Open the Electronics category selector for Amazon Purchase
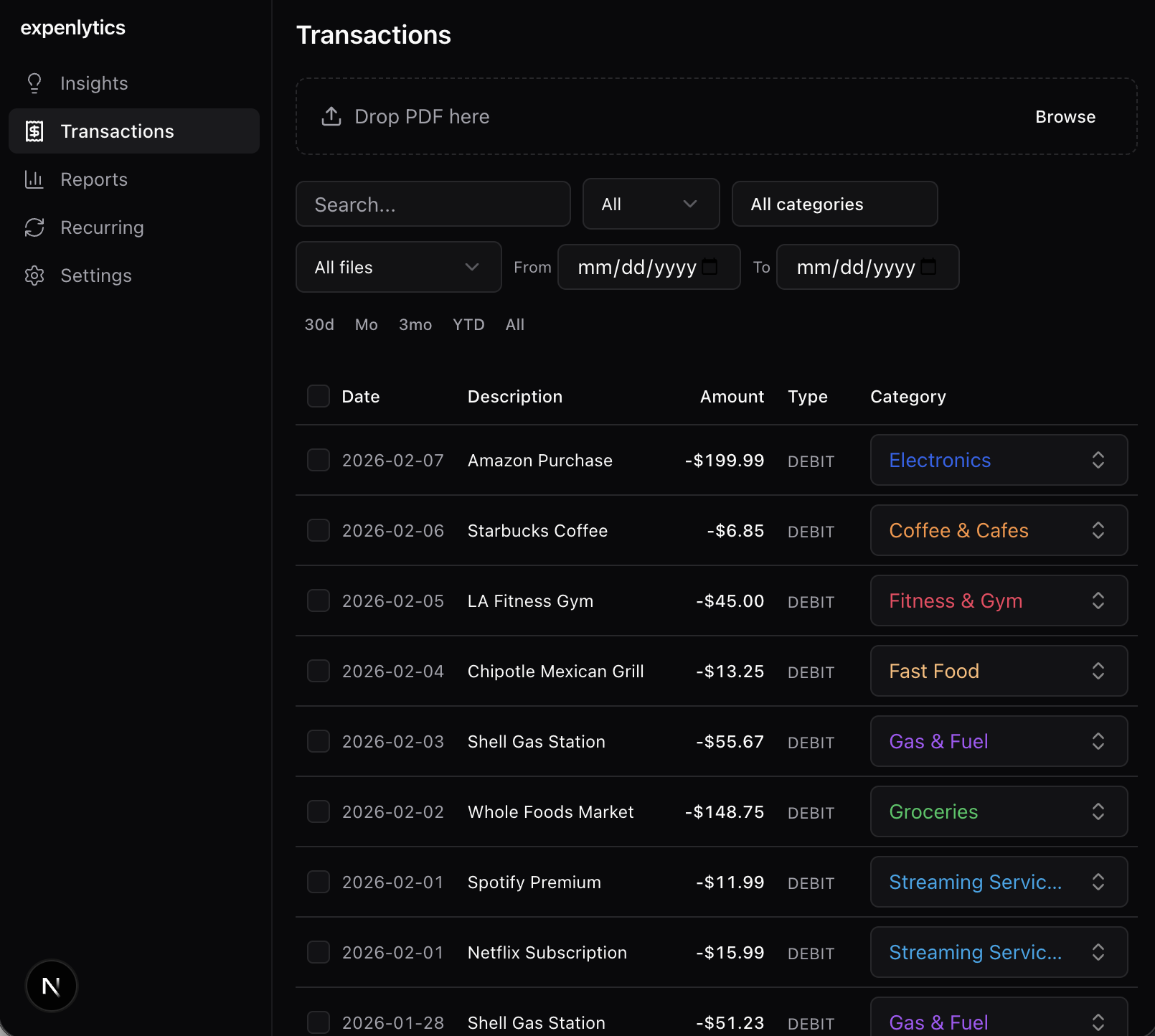Image resolution: width=1155 pixels, height=1036 pixels. [999, 460]
